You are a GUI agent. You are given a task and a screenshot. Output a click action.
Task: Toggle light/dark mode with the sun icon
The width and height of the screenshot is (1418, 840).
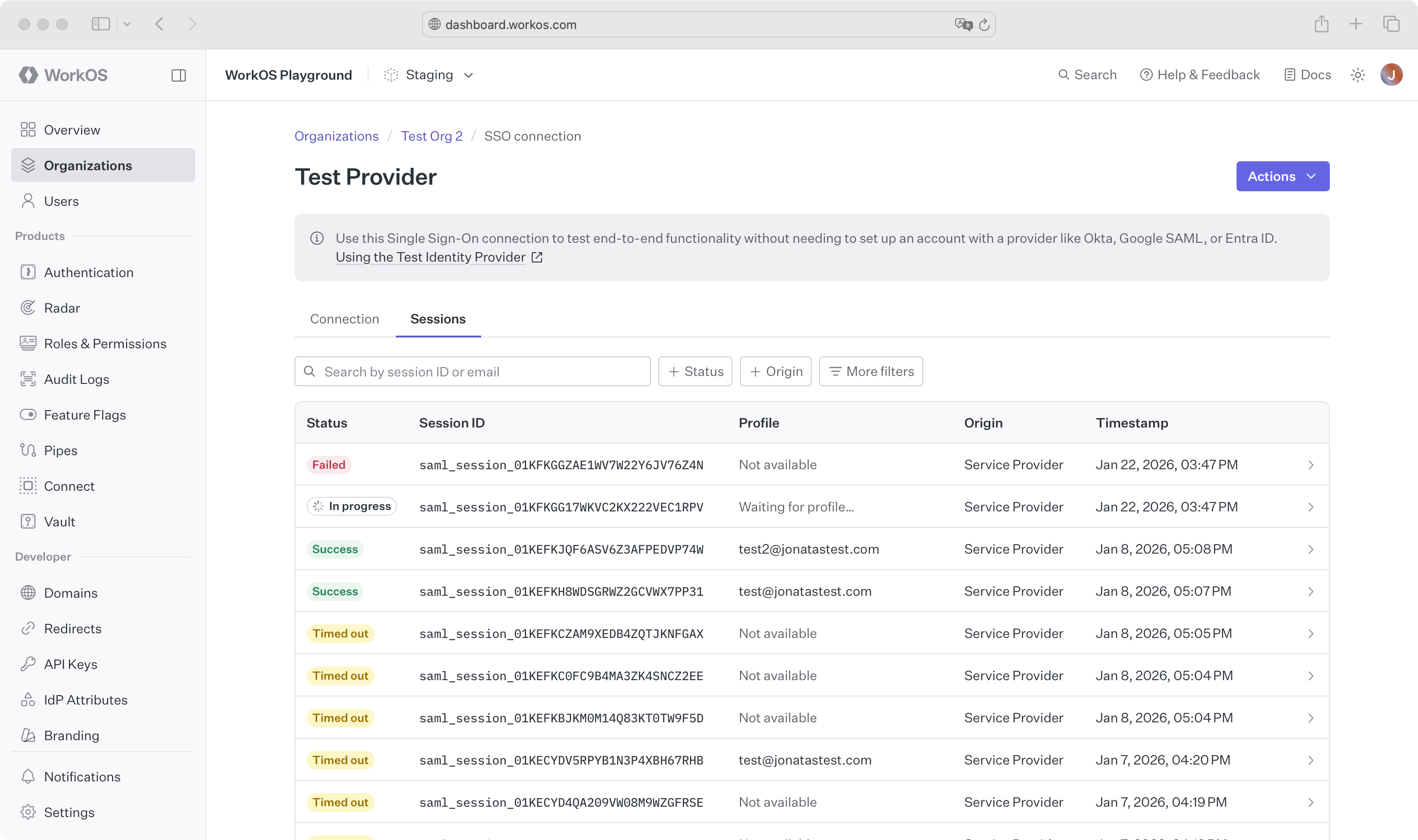click(1358, 74)
